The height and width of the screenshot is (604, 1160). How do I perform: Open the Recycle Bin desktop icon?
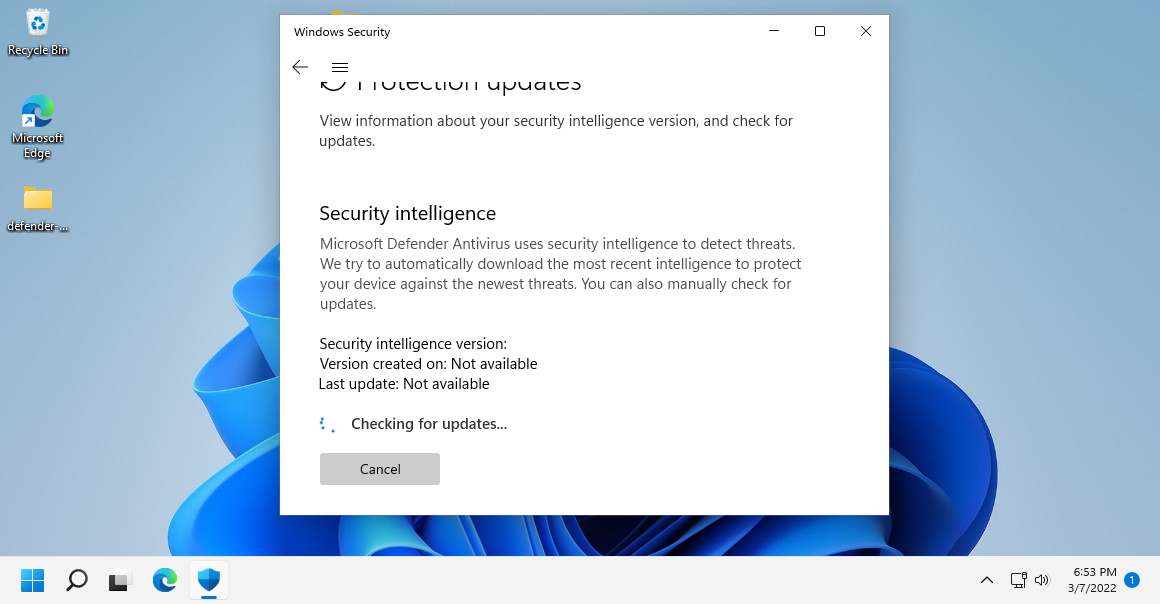(38, 33)
